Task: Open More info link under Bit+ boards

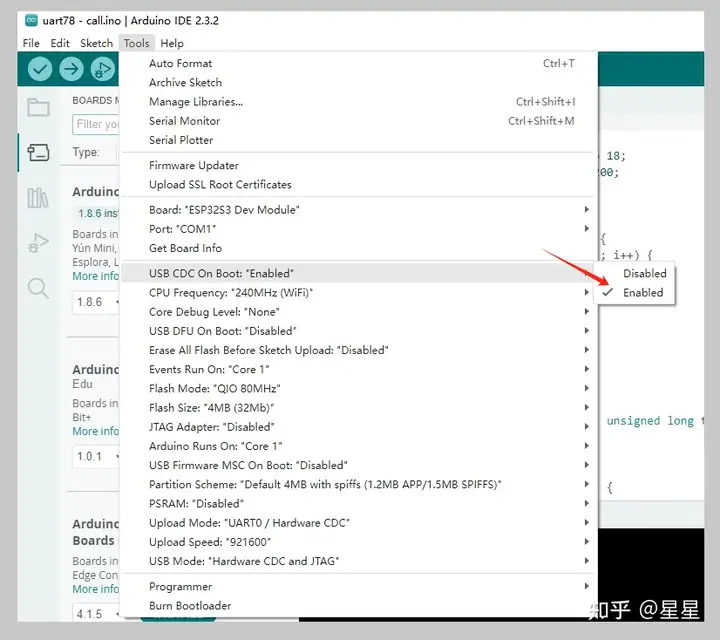Action: pyautogui.click(x=96, y=432)
